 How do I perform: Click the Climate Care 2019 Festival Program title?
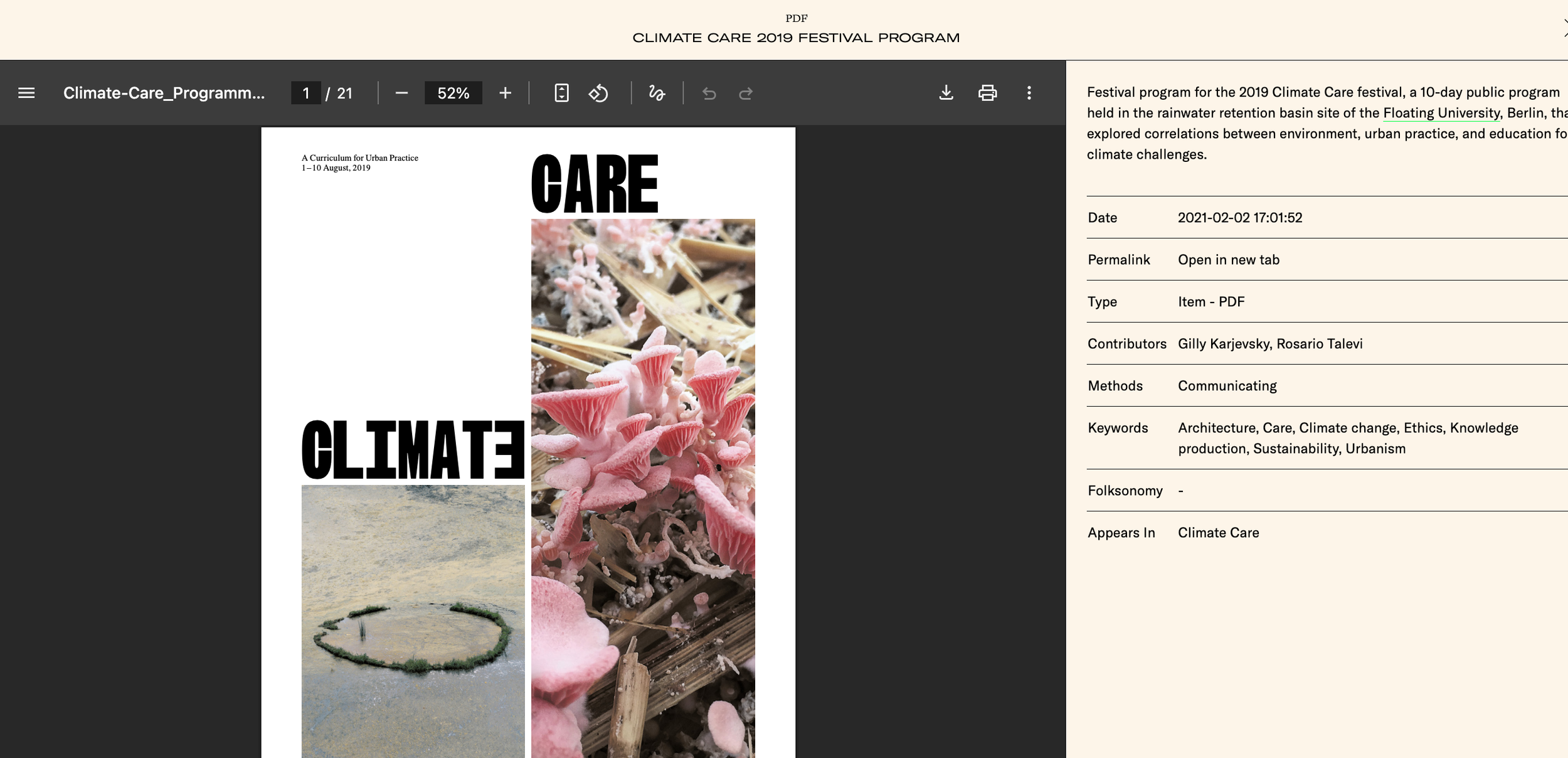(x=796, y=38)
